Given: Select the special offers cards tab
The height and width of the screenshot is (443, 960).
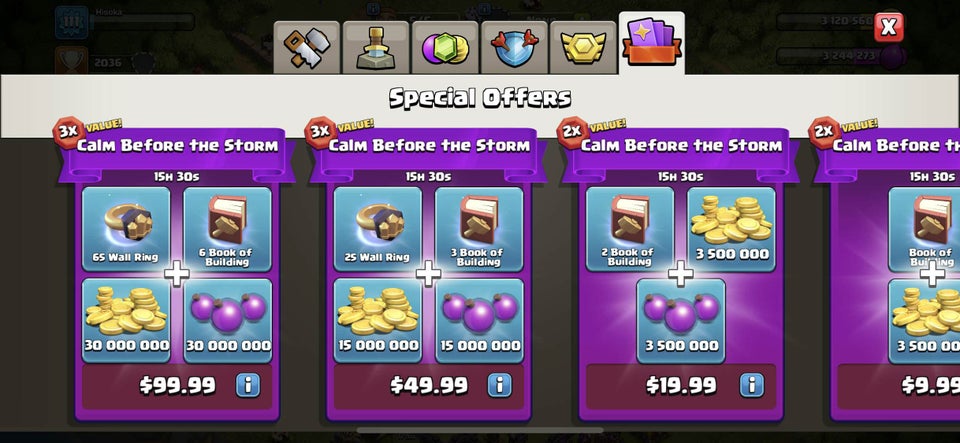Looking at the screenshot, I should 651,43.
